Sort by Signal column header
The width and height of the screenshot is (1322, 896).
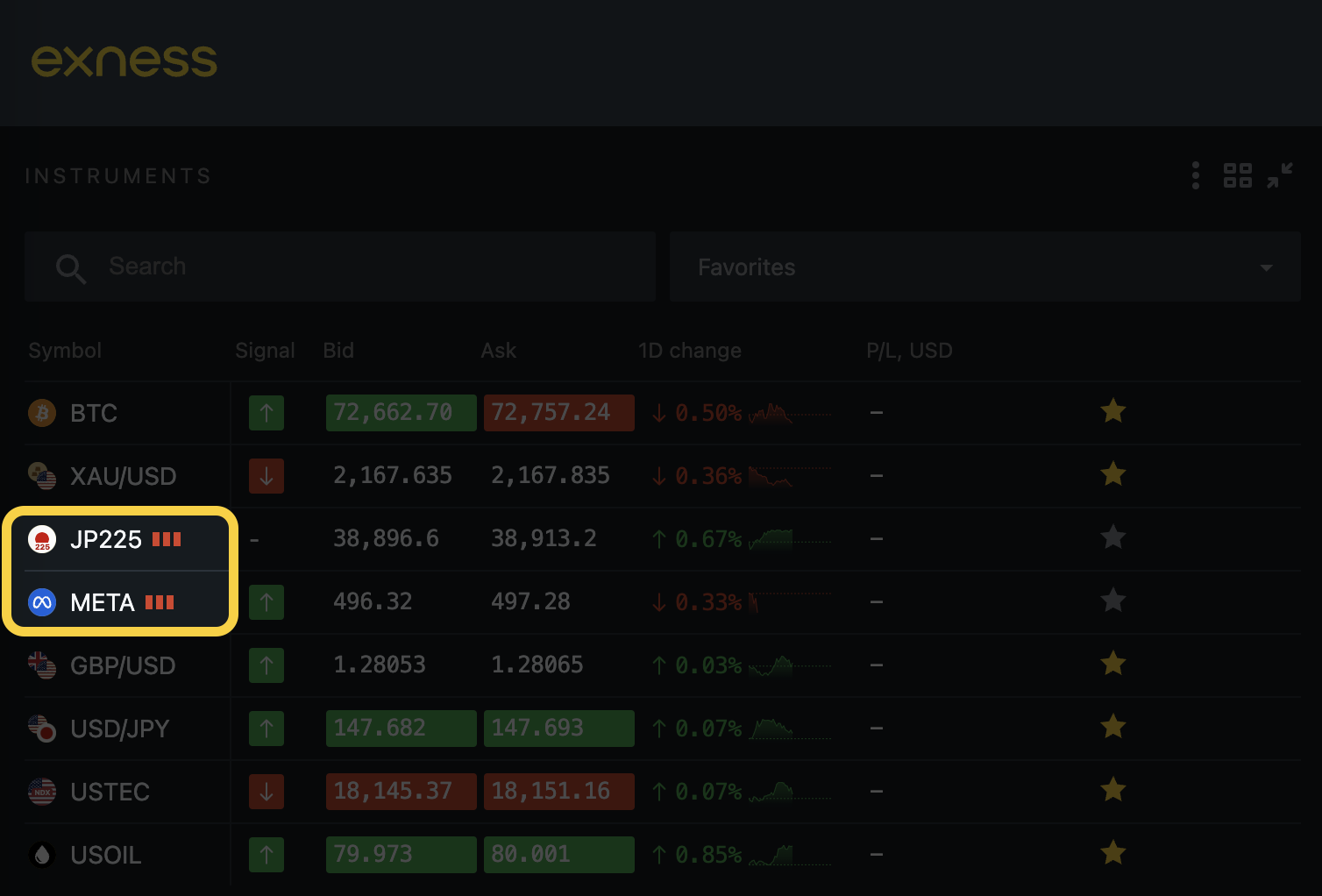coord(265,351)
